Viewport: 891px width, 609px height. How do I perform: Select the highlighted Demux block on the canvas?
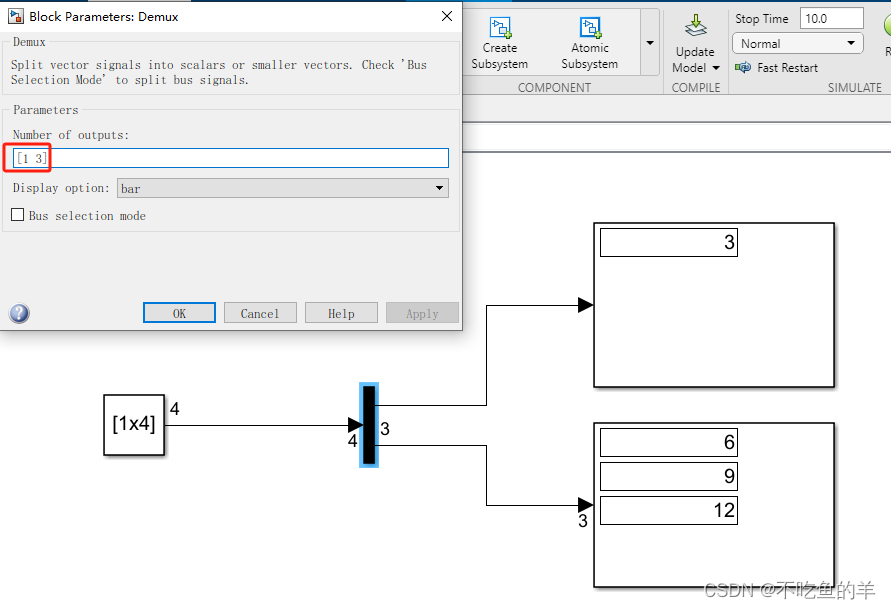coord(369,425)
